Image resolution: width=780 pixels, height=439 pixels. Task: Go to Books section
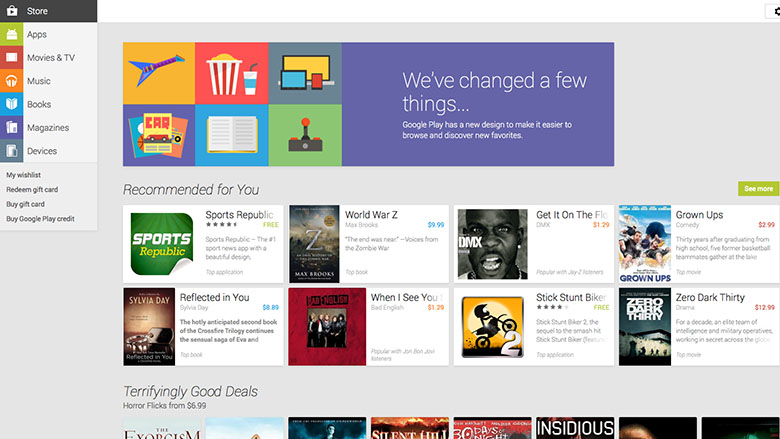pos(39,104)
